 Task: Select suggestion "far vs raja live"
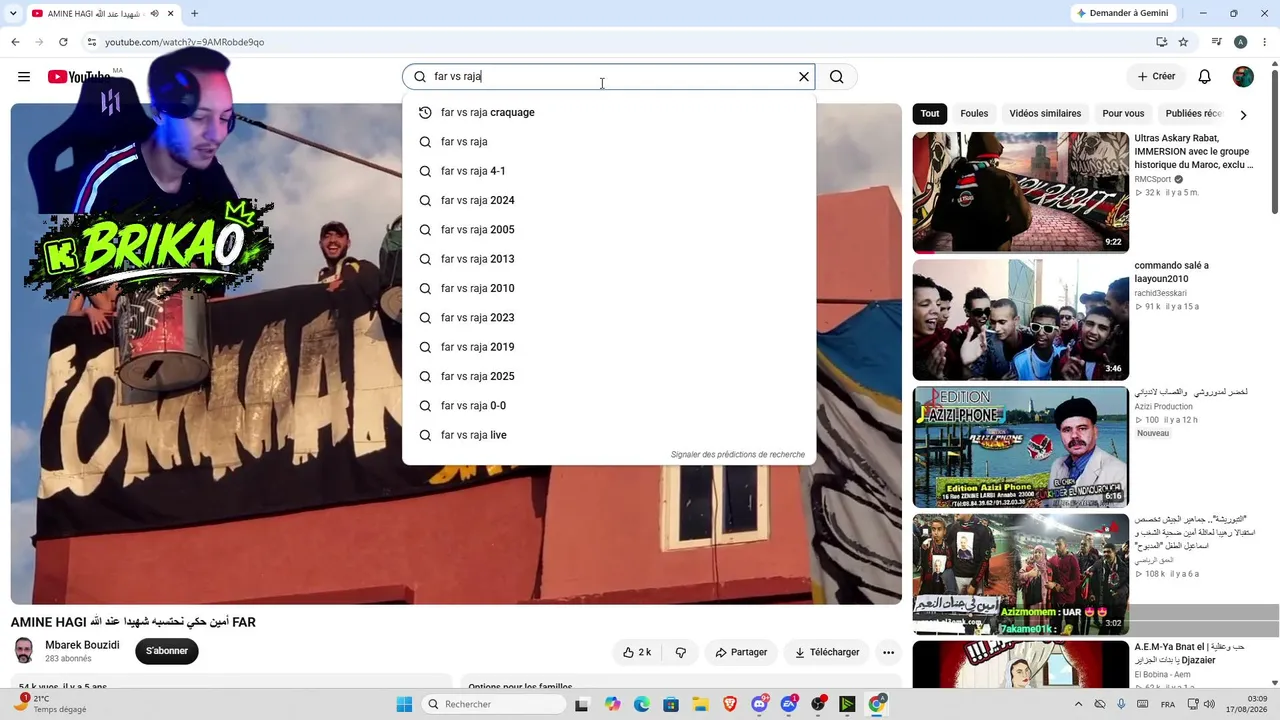click(609, 435)
